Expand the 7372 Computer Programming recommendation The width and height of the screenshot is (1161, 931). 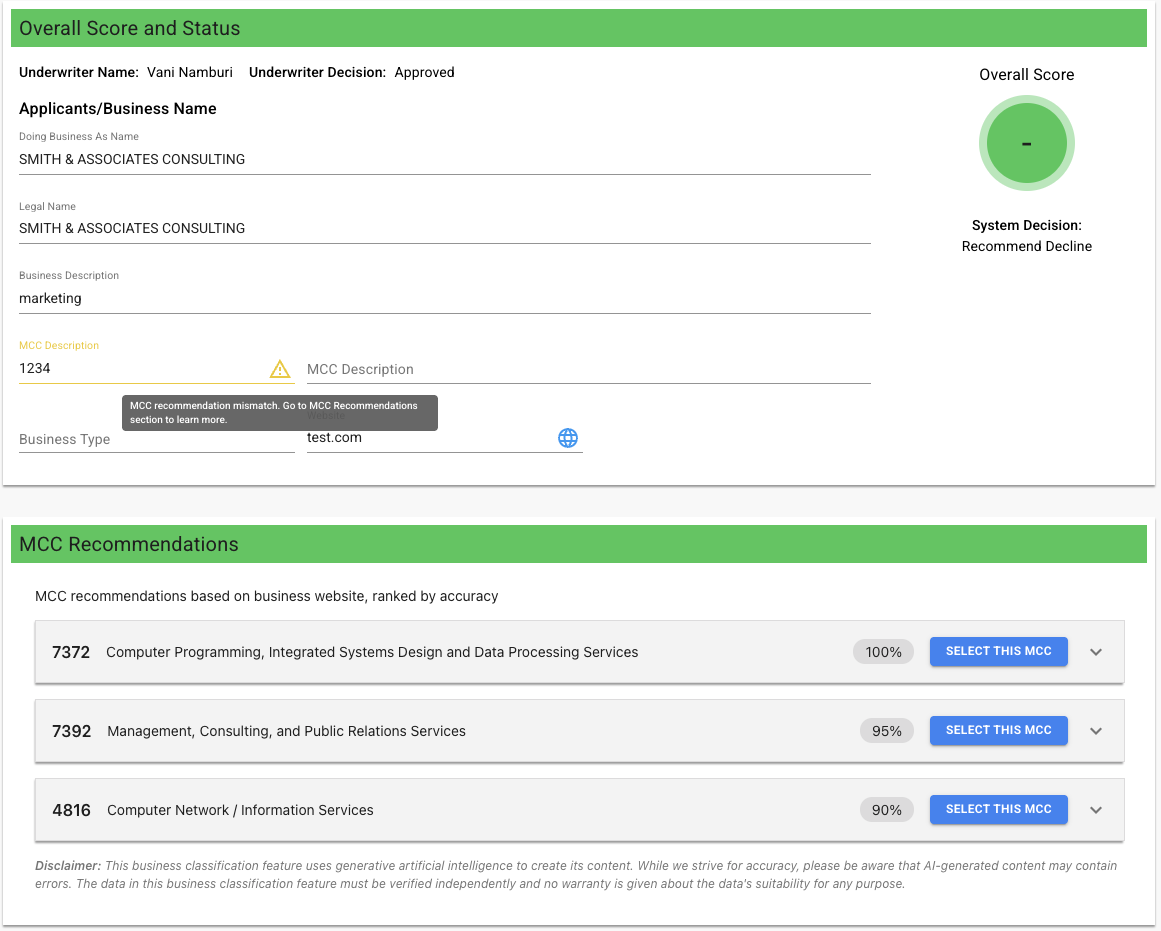click(1096, 653)
